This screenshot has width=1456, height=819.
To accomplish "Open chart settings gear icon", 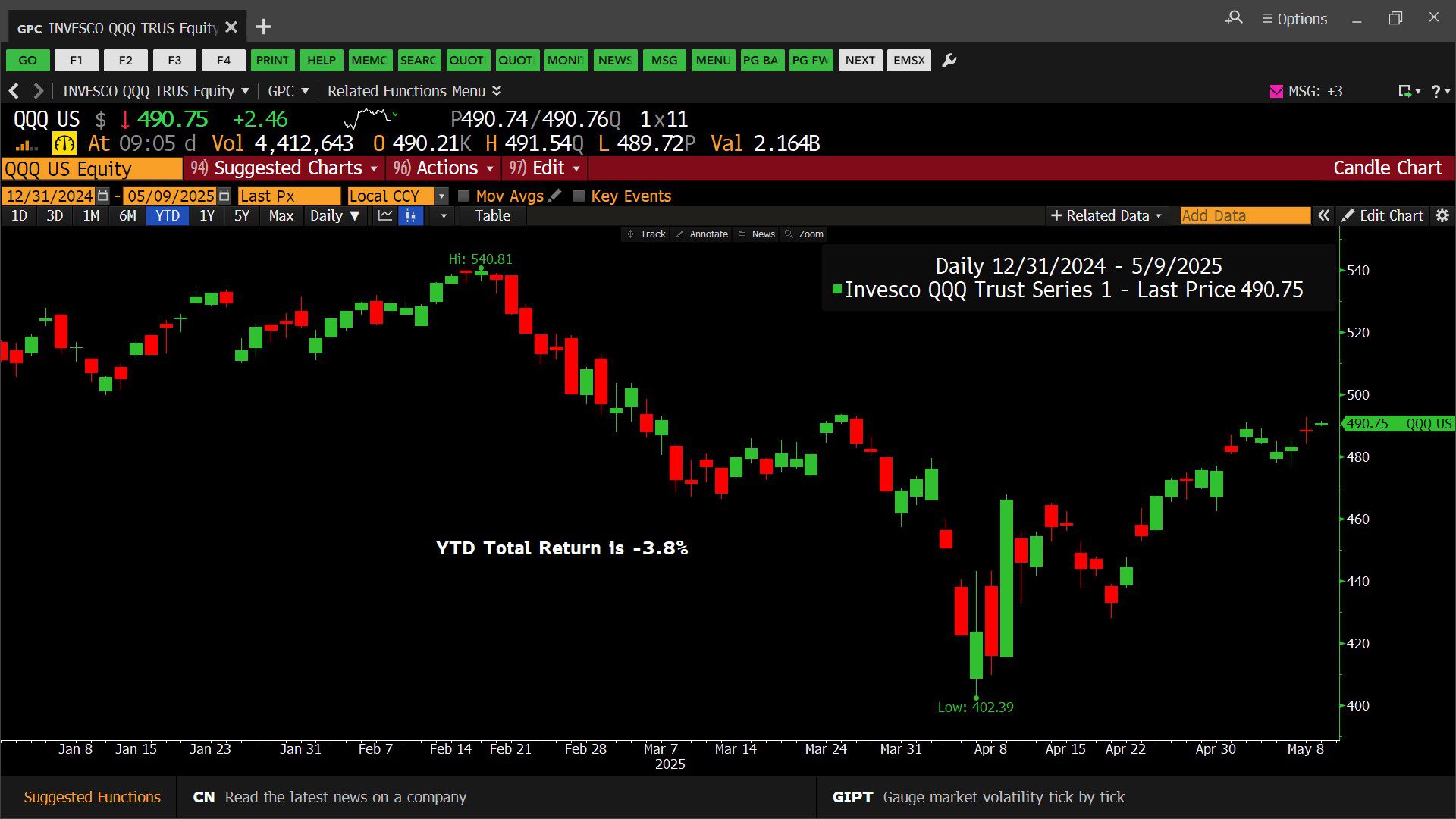I will point(1442,216).
